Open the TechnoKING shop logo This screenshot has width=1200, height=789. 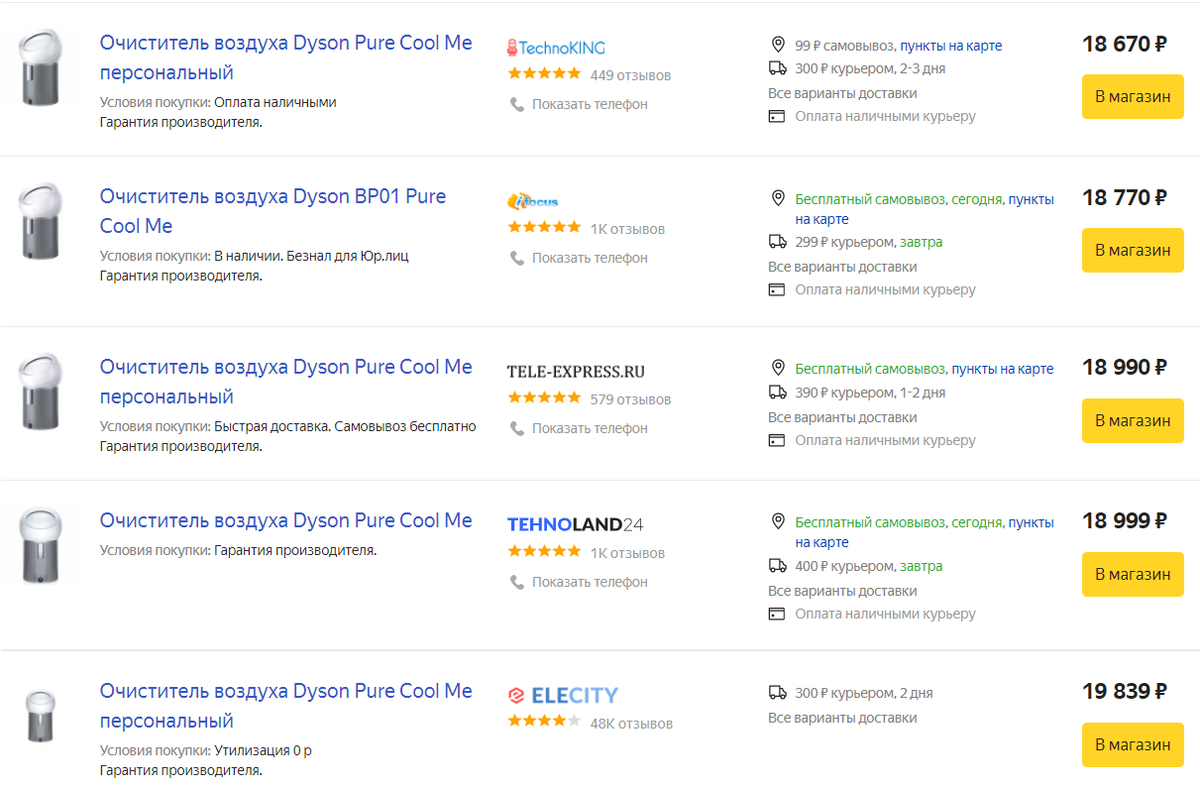[556, 47]
